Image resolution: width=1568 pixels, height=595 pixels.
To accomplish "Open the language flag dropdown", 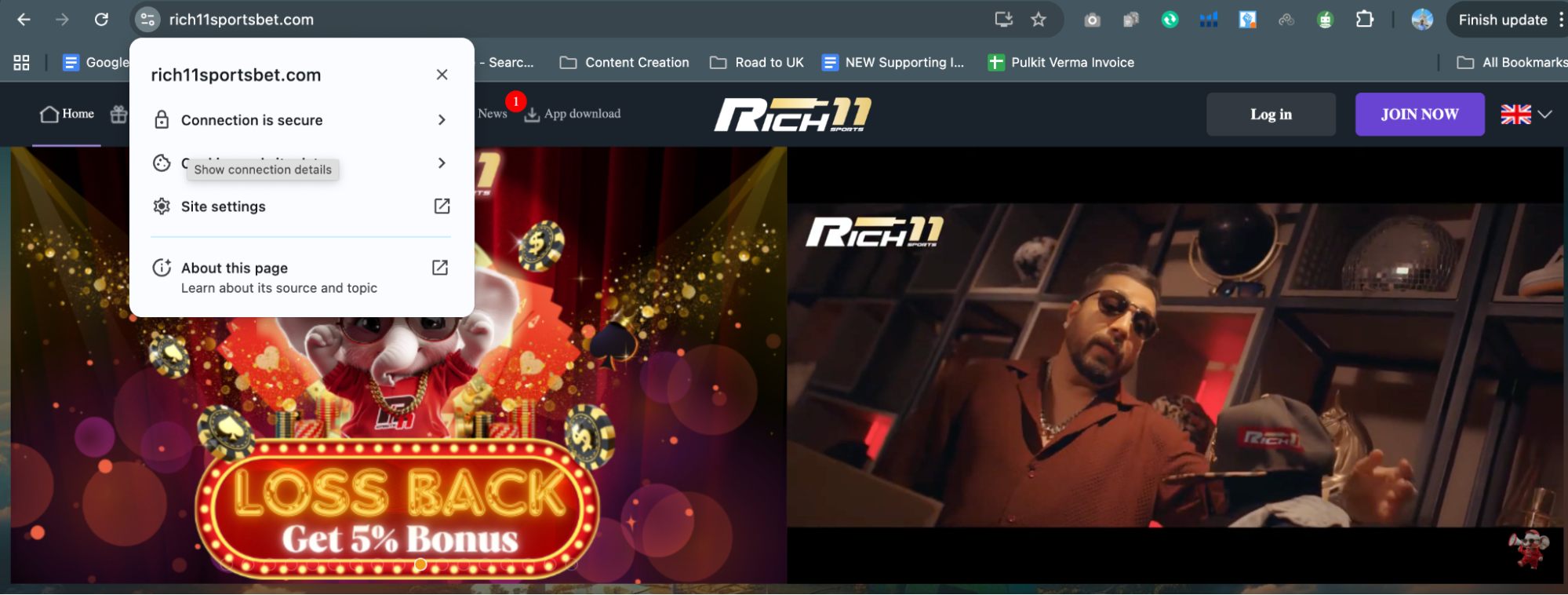I will tap(1526, 115).
